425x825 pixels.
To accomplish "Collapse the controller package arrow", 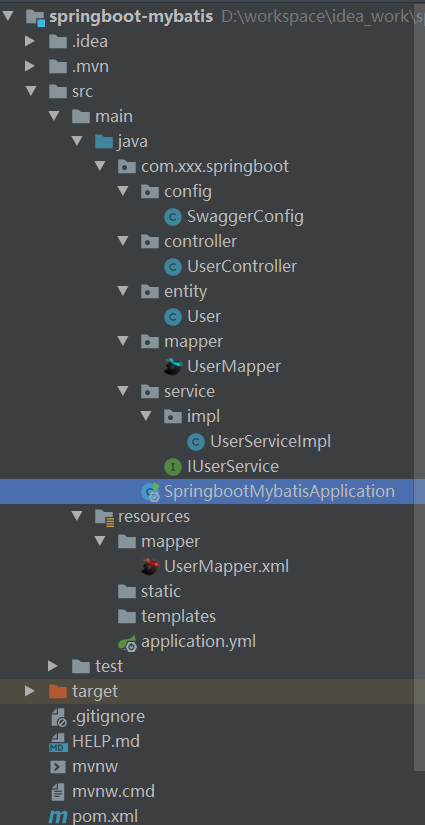I will click(123, 241).
